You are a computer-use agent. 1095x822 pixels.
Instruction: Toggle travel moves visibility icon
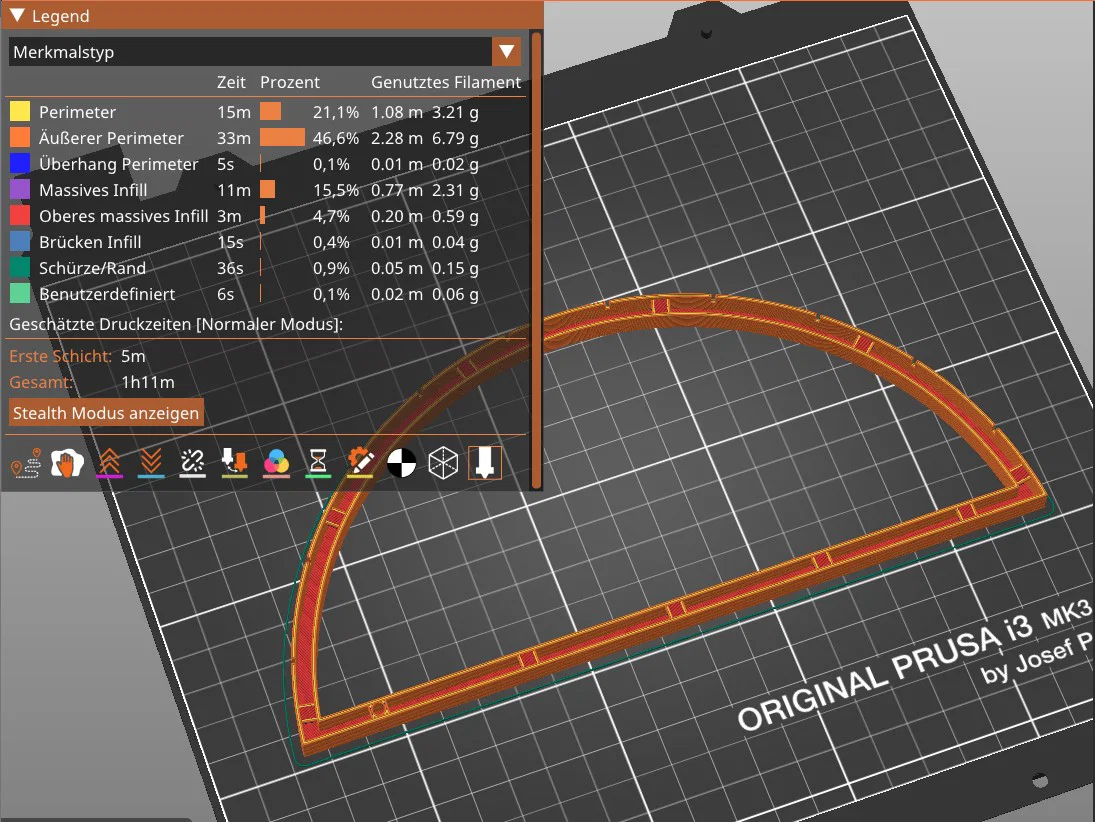(x=26, y=463)
